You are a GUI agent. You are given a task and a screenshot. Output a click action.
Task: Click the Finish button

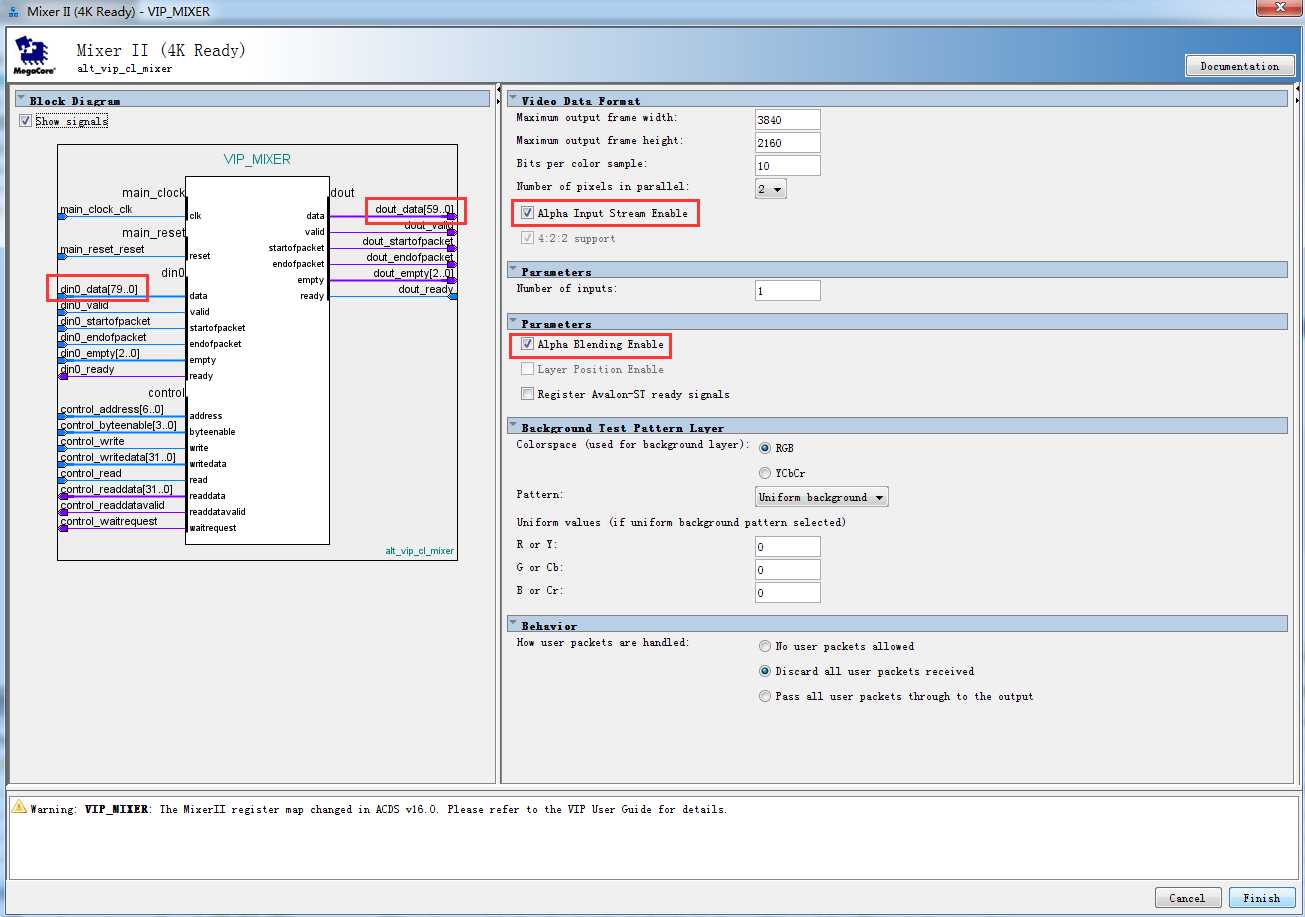click(x=1262, y=897)
